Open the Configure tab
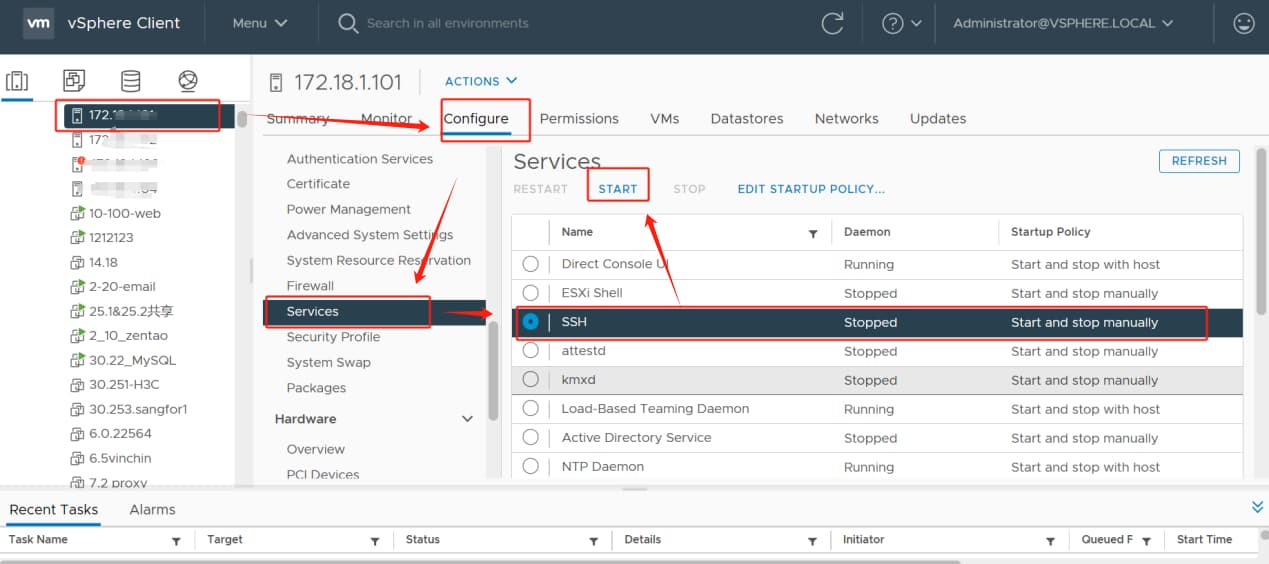Screen dimensions: 1269x564 (476, 118)
